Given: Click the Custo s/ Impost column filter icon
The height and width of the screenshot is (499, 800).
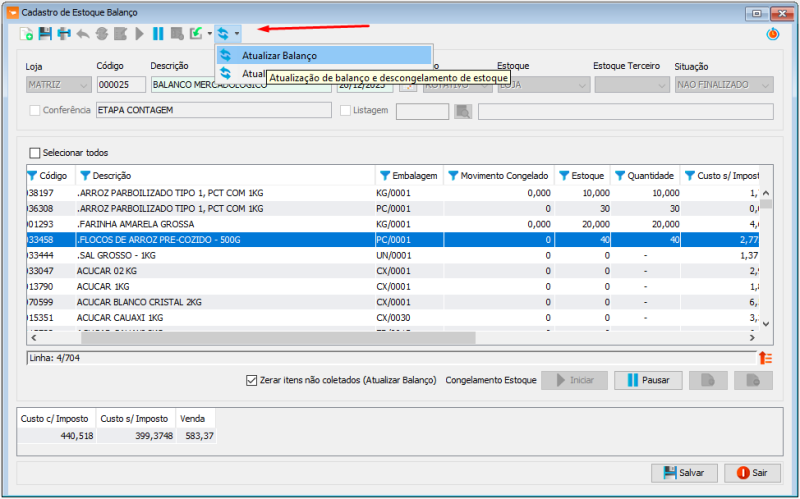Looking at the screenshot, I should coord(690,176).
